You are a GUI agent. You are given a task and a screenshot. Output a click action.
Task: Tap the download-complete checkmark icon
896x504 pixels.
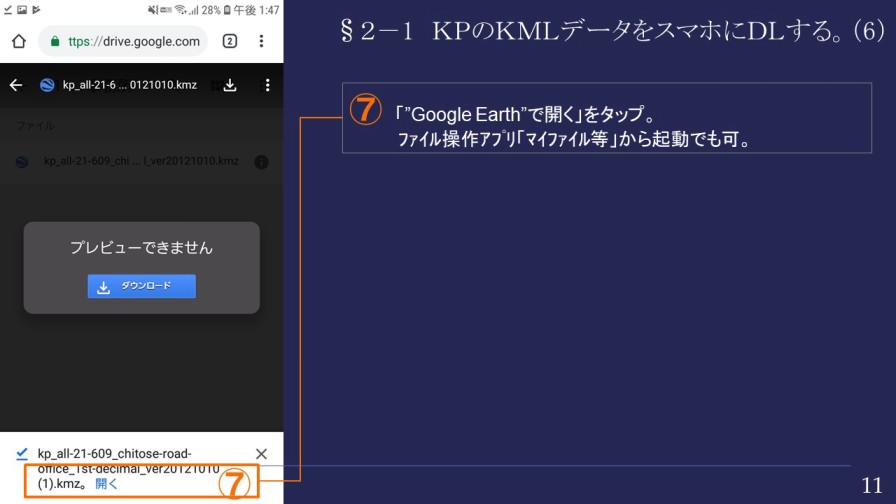(22, 453)
